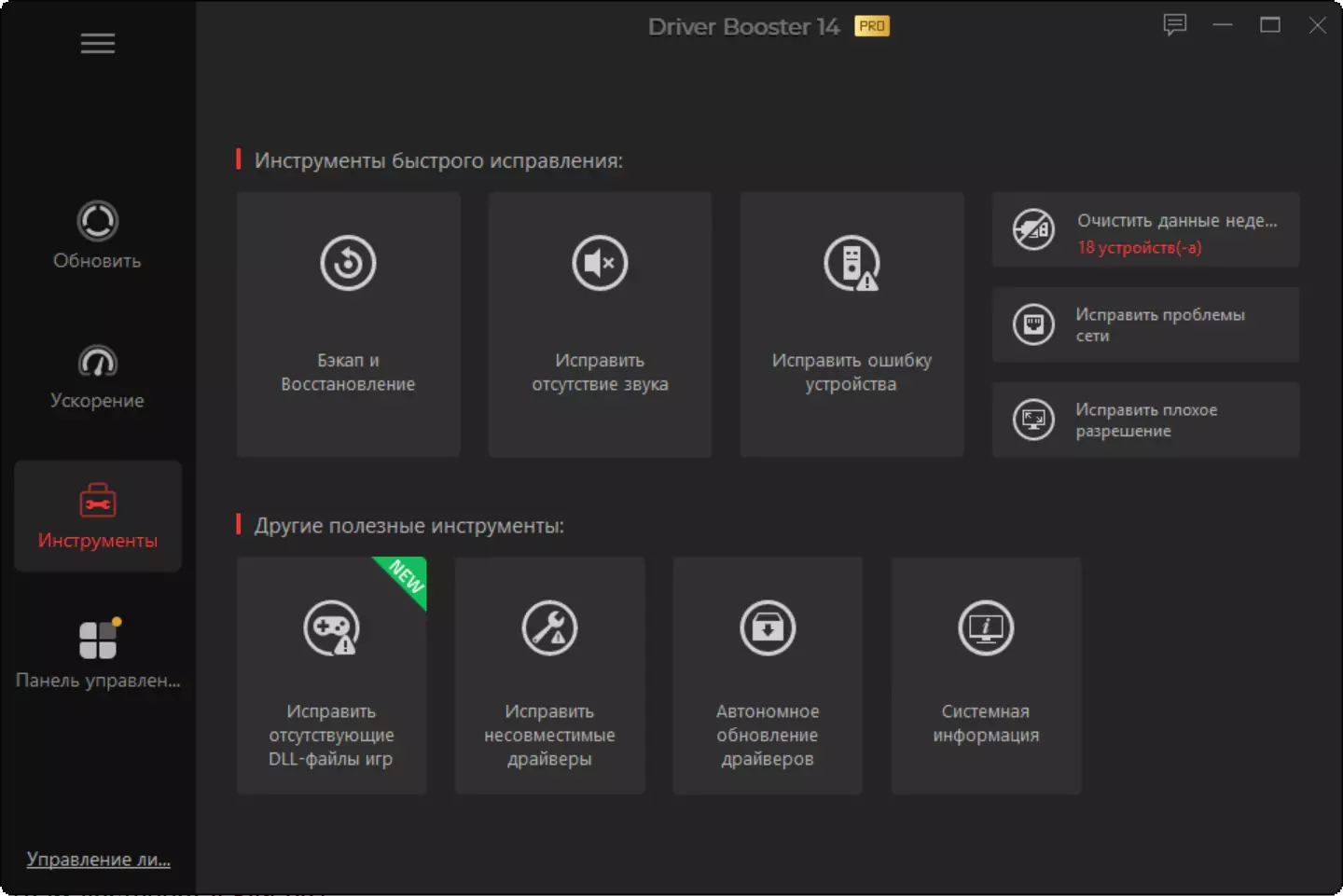Open the hamburger menu
This screenshot has width=1343, height=896.
pyautogui.click(x=98, y=44)
